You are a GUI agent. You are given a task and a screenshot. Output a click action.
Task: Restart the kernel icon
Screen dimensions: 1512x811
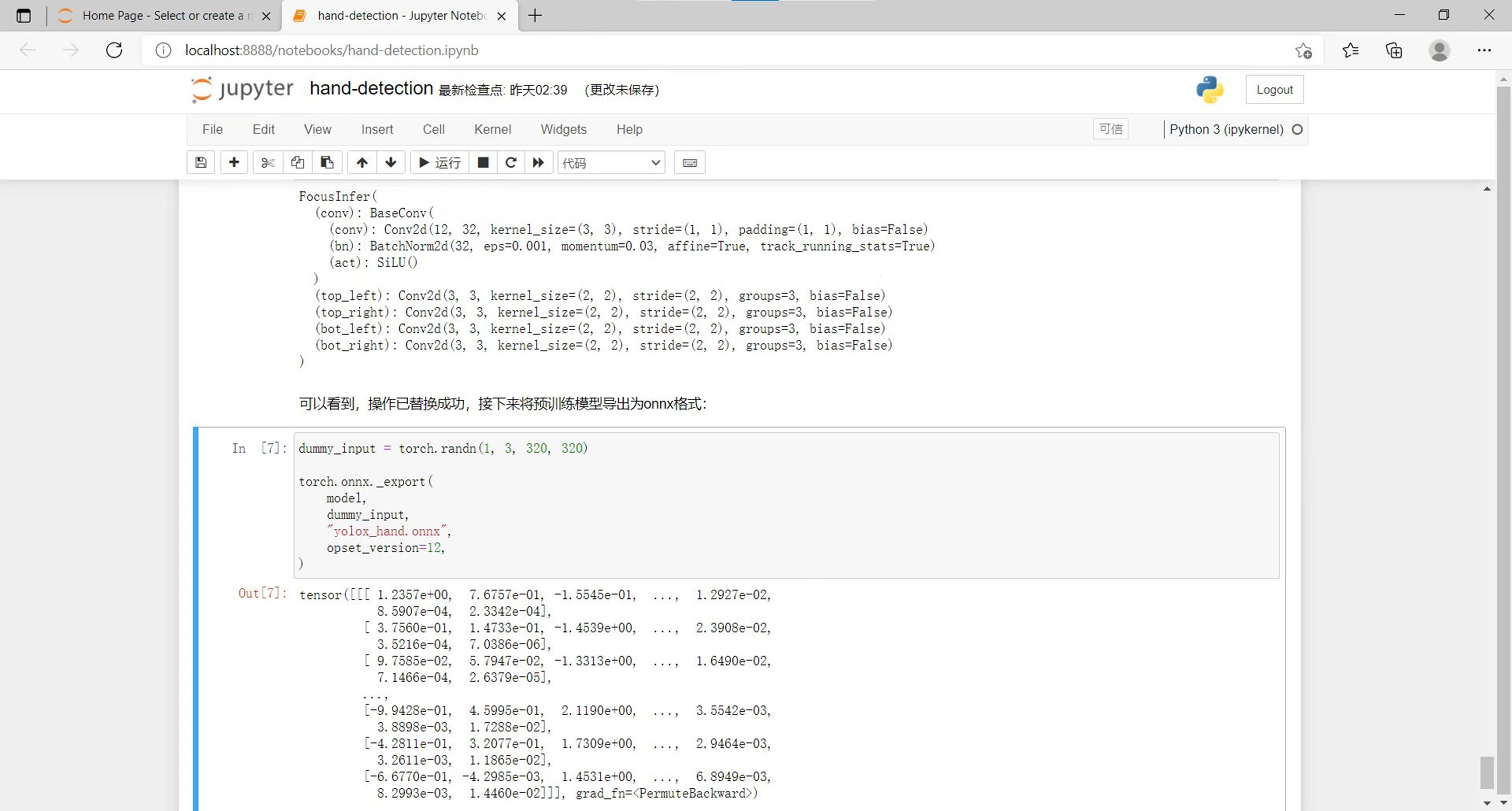tap(511, 162)
